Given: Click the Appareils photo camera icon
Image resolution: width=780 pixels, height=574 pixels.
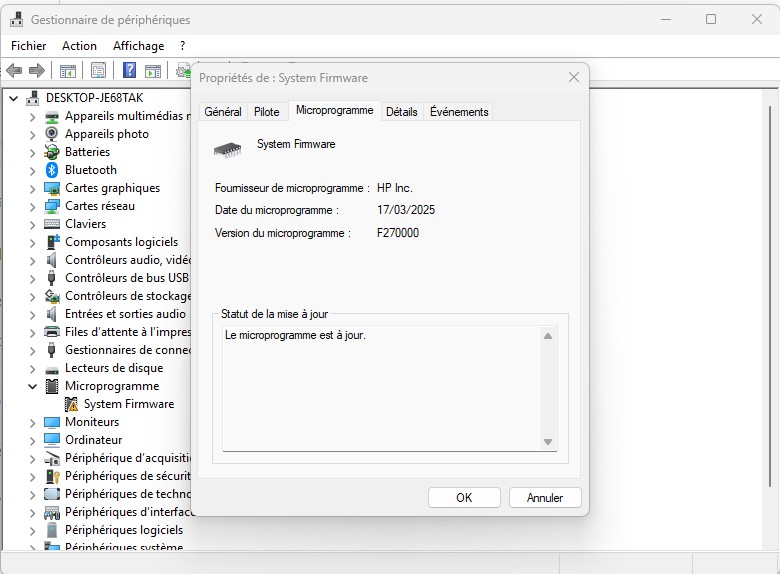Looking at the screenshot, I should (52, 134).
